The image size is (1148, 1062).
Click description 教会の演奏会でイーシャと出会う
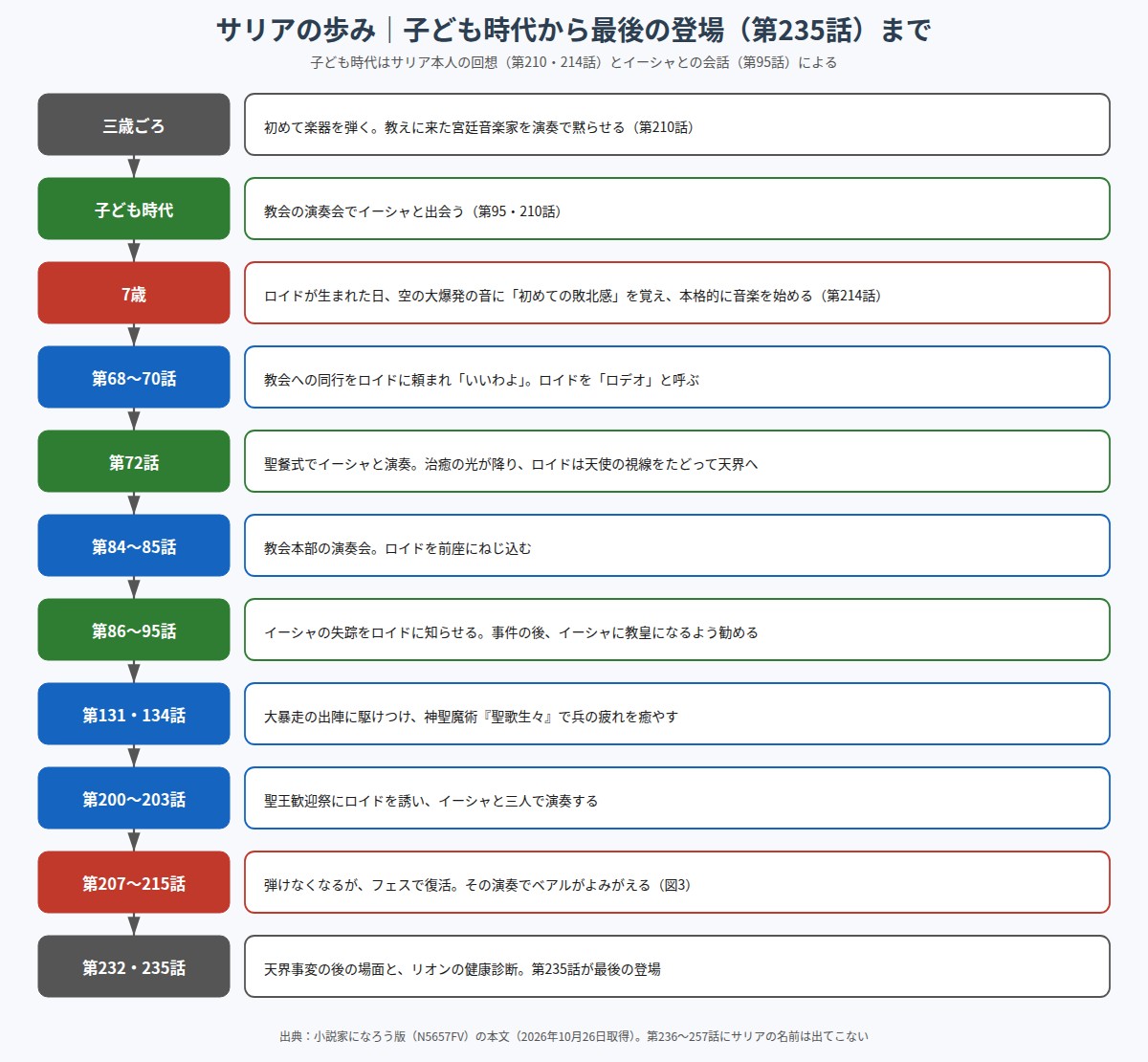tap(677, 209)
